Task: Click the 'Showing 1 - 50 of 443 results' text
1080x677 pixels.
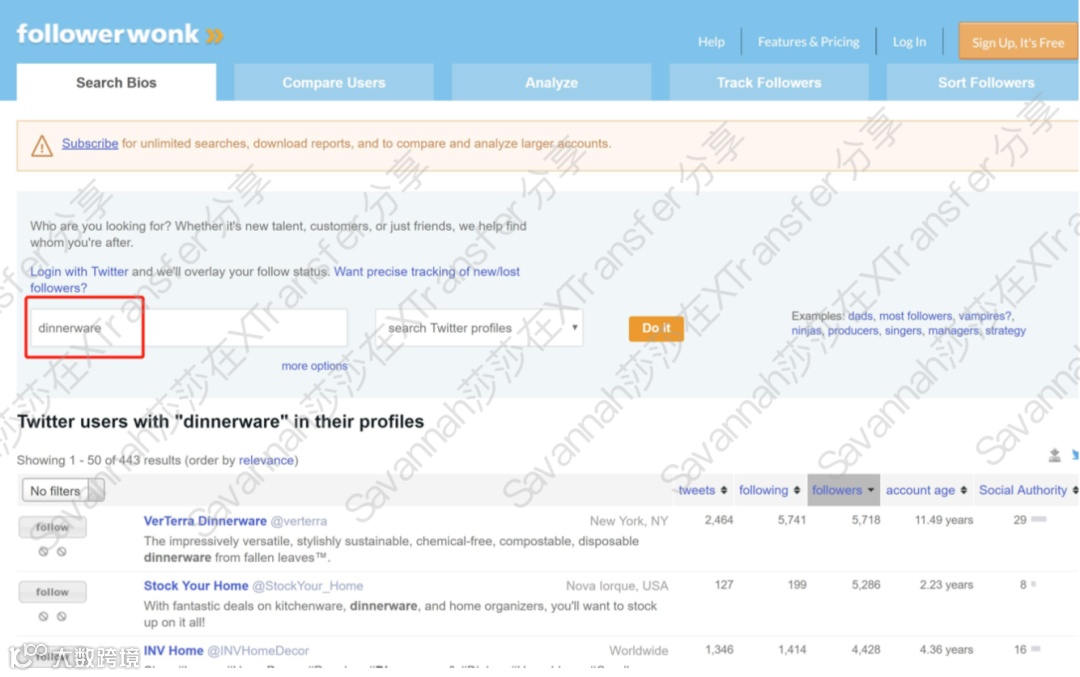Action: [x=98, y=460]
